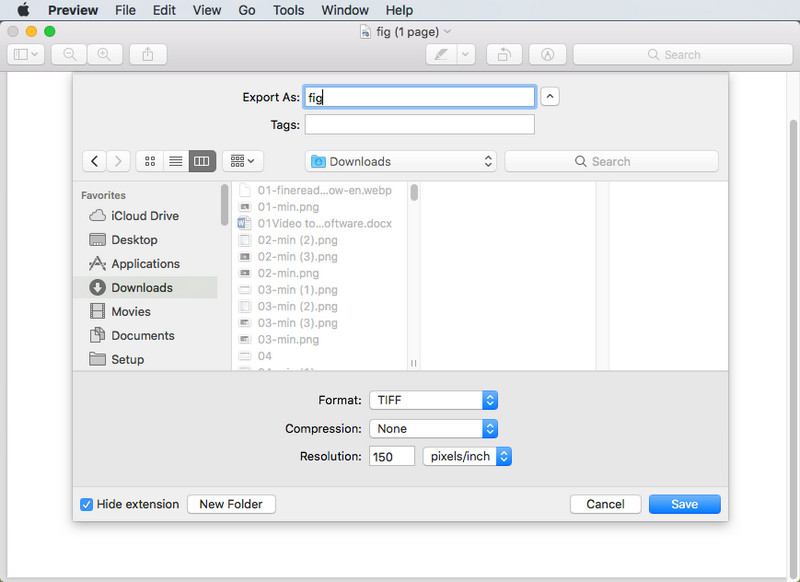Click the zoom out magnifier icon
800x582 pixels.
pyautogui.click(x=71, y=55)
